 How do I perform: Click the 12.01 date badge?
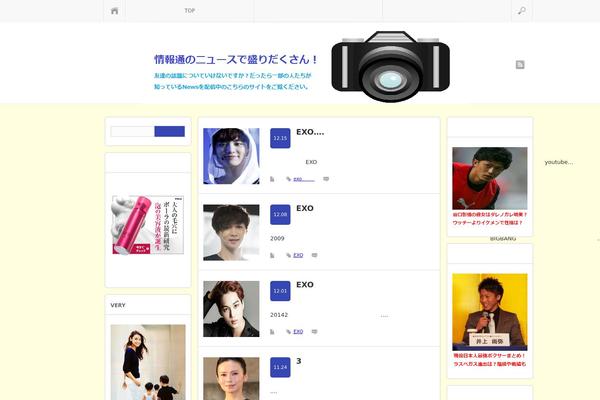click(x=280, y=291)
